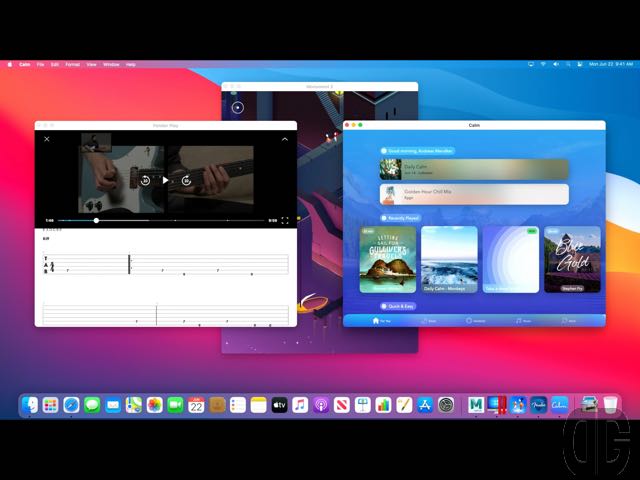The height and width of the screenshot is (480, 640).
Task: Launch FaceTime from the Dock
Action: tap(176, 405)
